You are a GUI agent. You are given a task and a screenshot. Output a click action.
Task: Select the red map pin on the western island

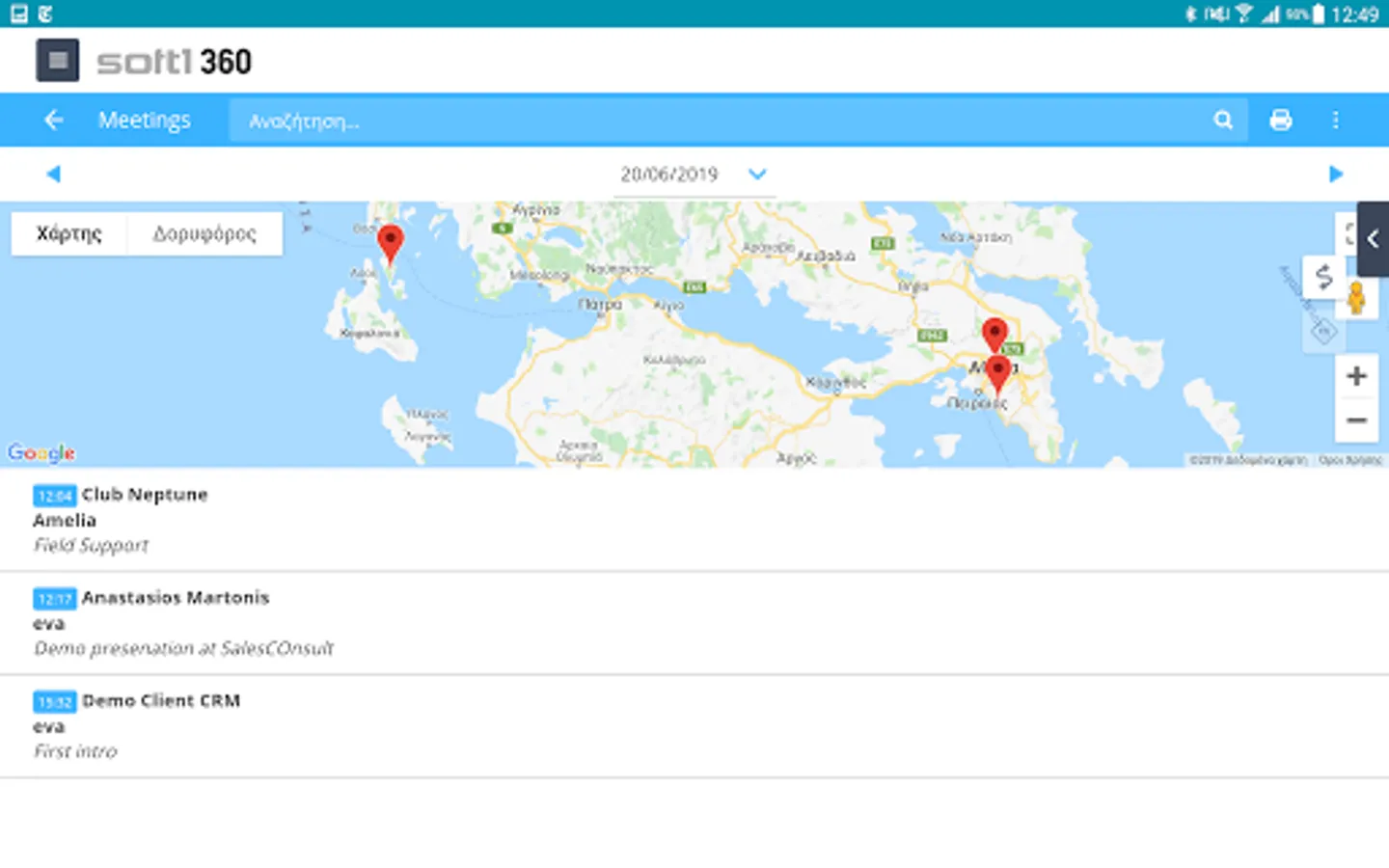pyautogui.click(x=390, y=244)
